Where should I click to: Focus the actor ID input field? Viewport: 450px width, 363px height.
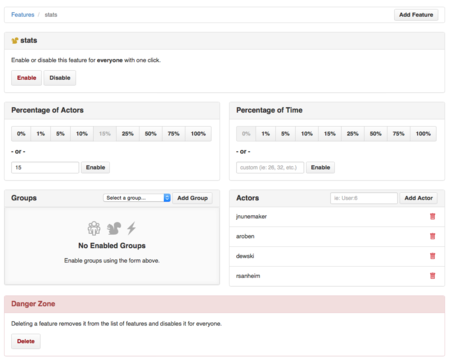pyautogui.click(x=364, y=198)
